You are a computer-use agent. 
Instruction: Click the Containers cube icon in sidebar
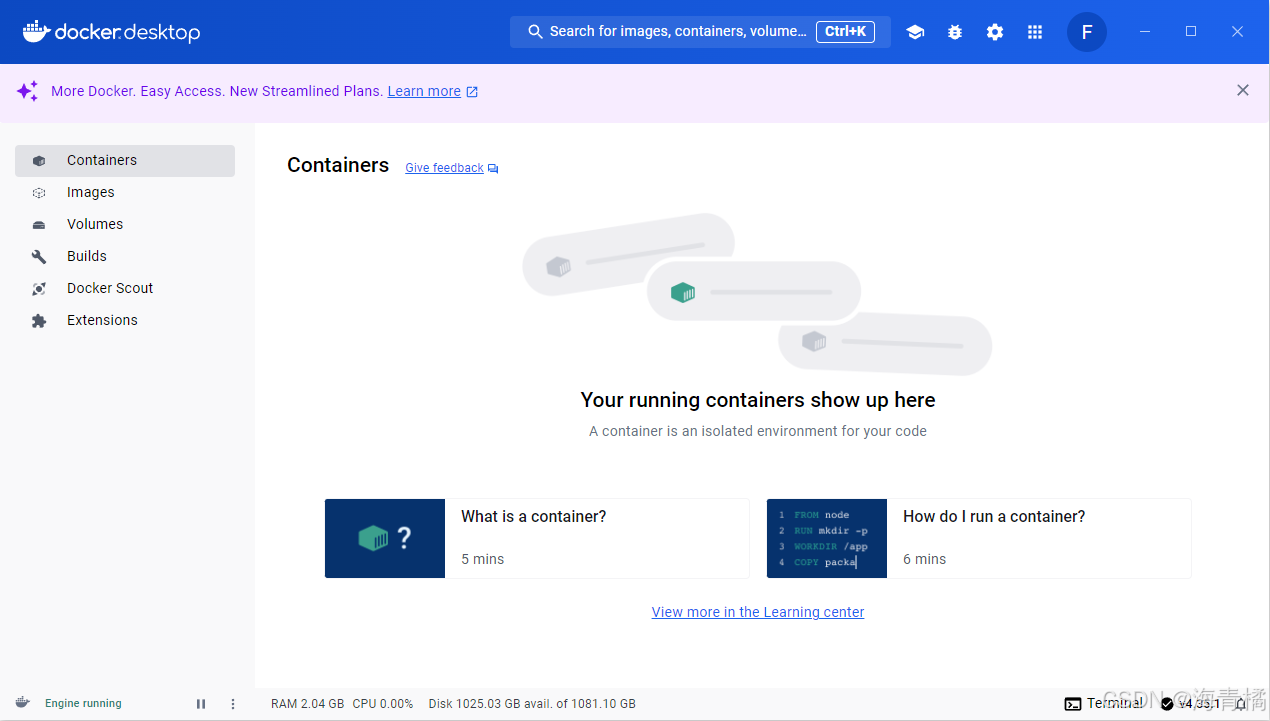(39, 161)
